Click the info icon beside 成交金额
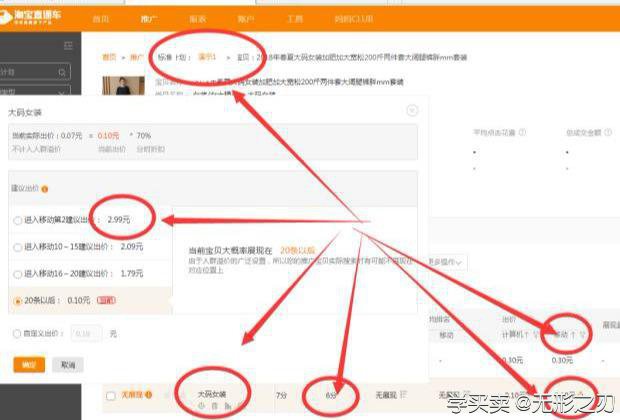 click(608, 132)
